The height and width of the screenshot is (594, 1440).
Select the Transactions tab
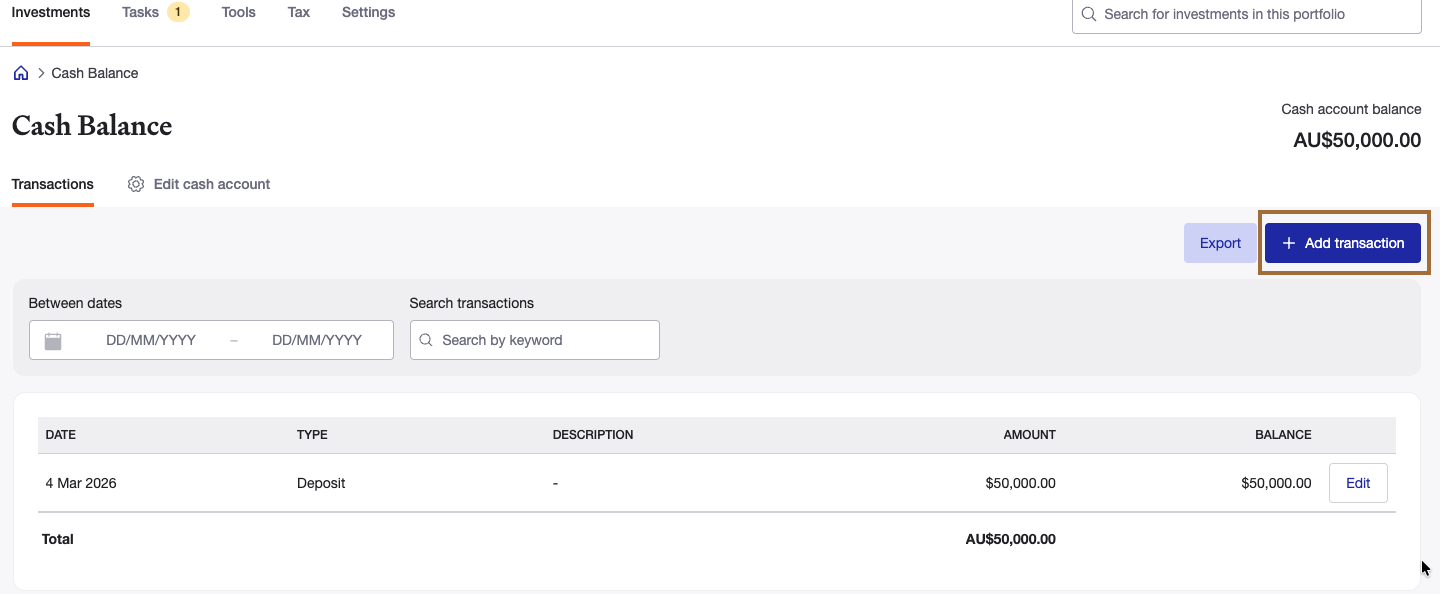point(53,184)
